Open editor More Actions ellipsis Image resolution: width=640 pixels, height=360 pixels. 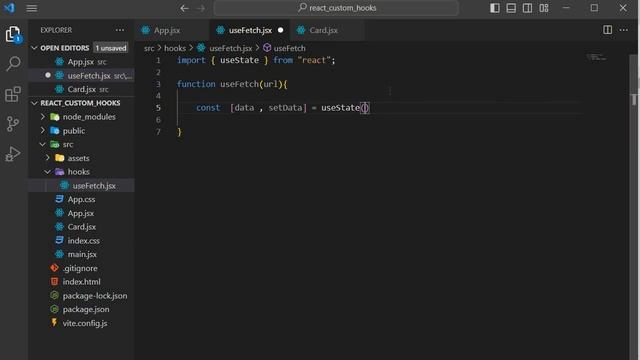pos(624,30)
